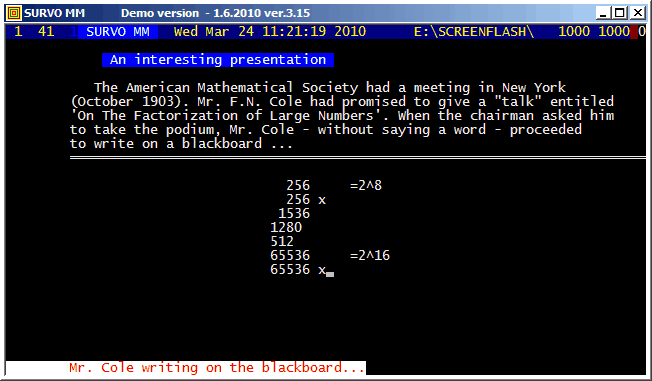Click the E:\SCREENFLASH\ path in header

pyautogui.click(x=474, y=32)
